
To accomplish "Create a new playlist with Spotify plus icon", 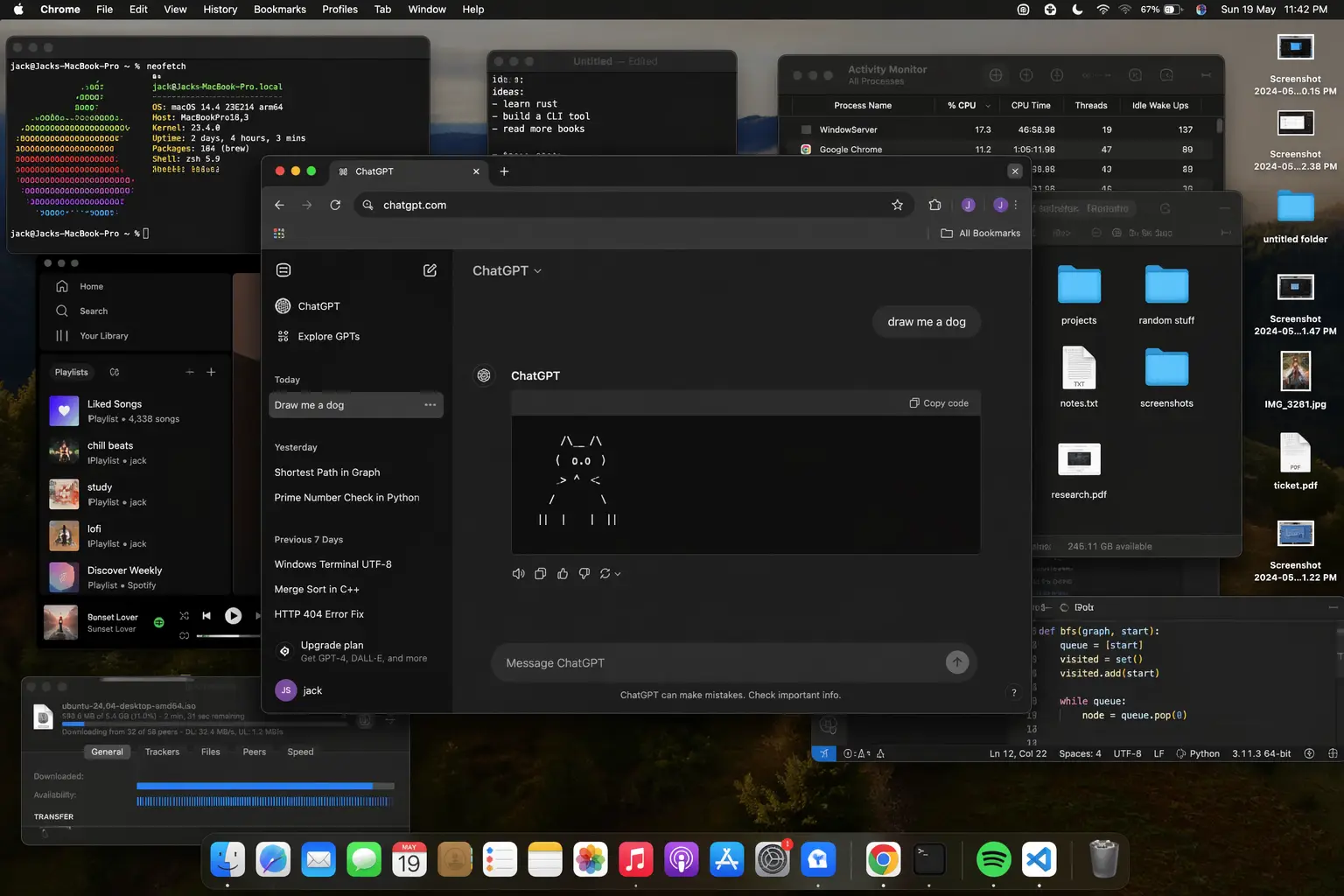I will pyautogui.click(x=211, y=372).
